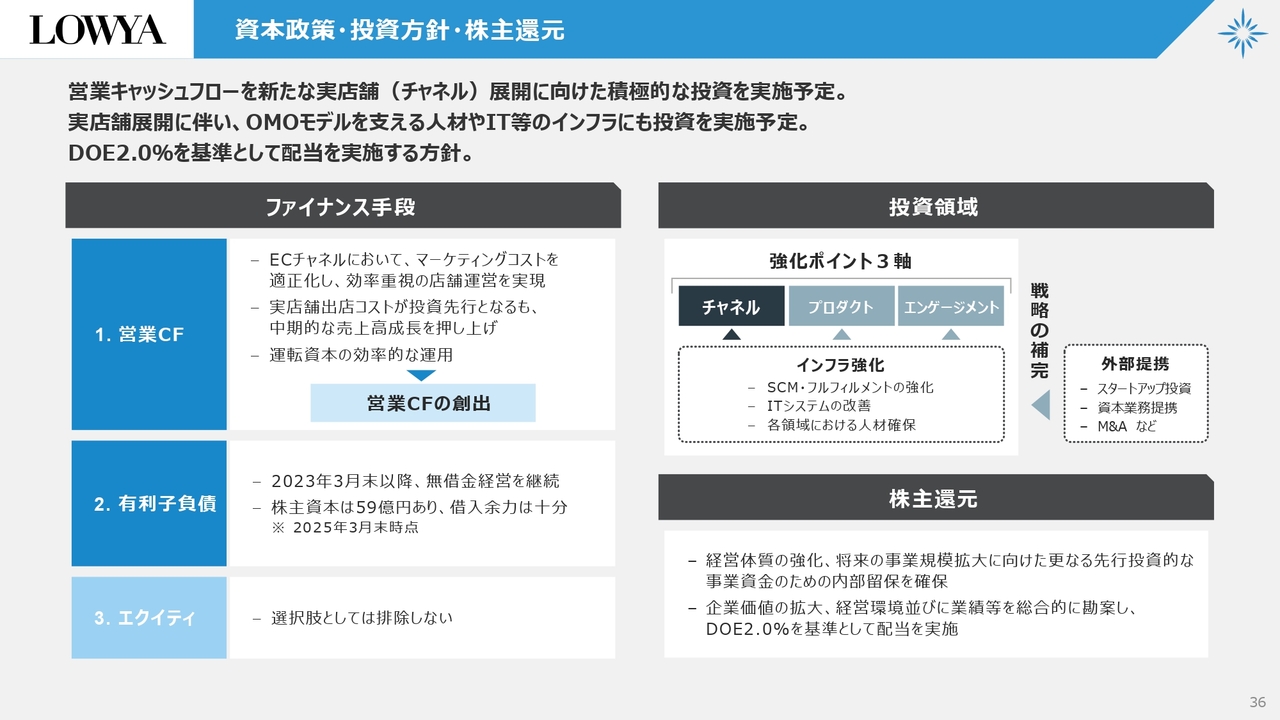The height and width of the screenshot is (720, 1280).
Task: Click the blue star emblem in the header
Action: tap(1242, 33)
